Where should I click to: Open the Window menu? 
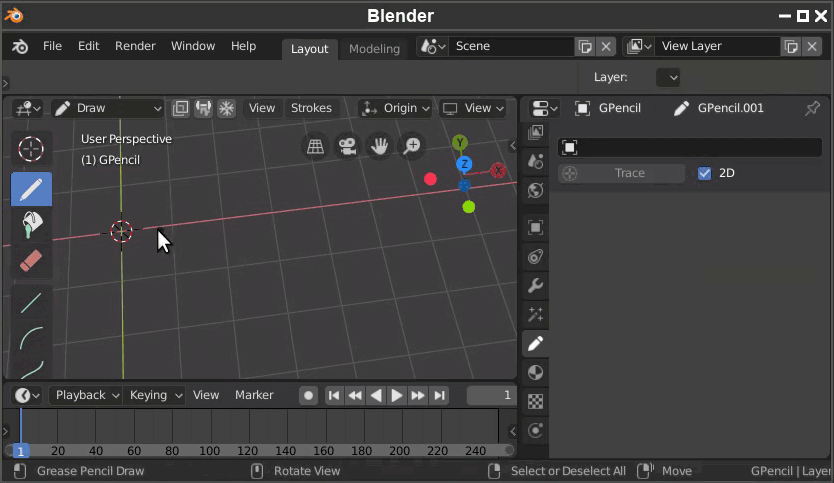pyautogui.click(x=193, y=46)
